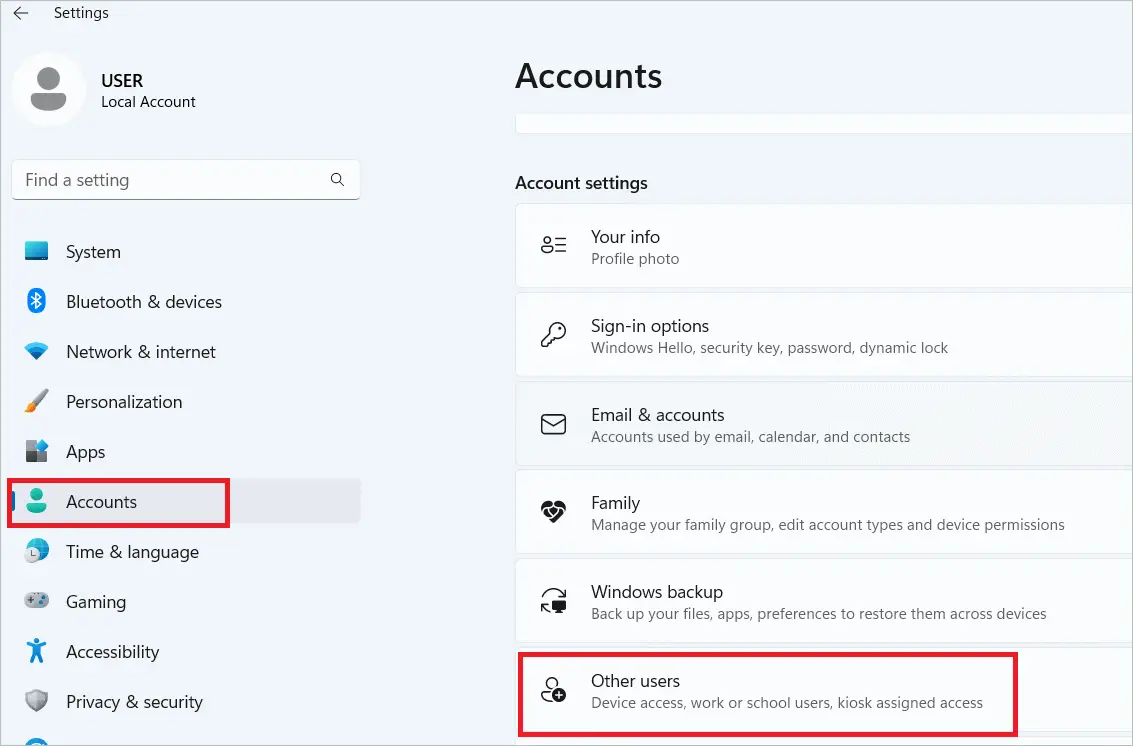The height and width of the screenshot is (746, 1133).
Task: Open Windows backup page
Action: tap(824, 601)
